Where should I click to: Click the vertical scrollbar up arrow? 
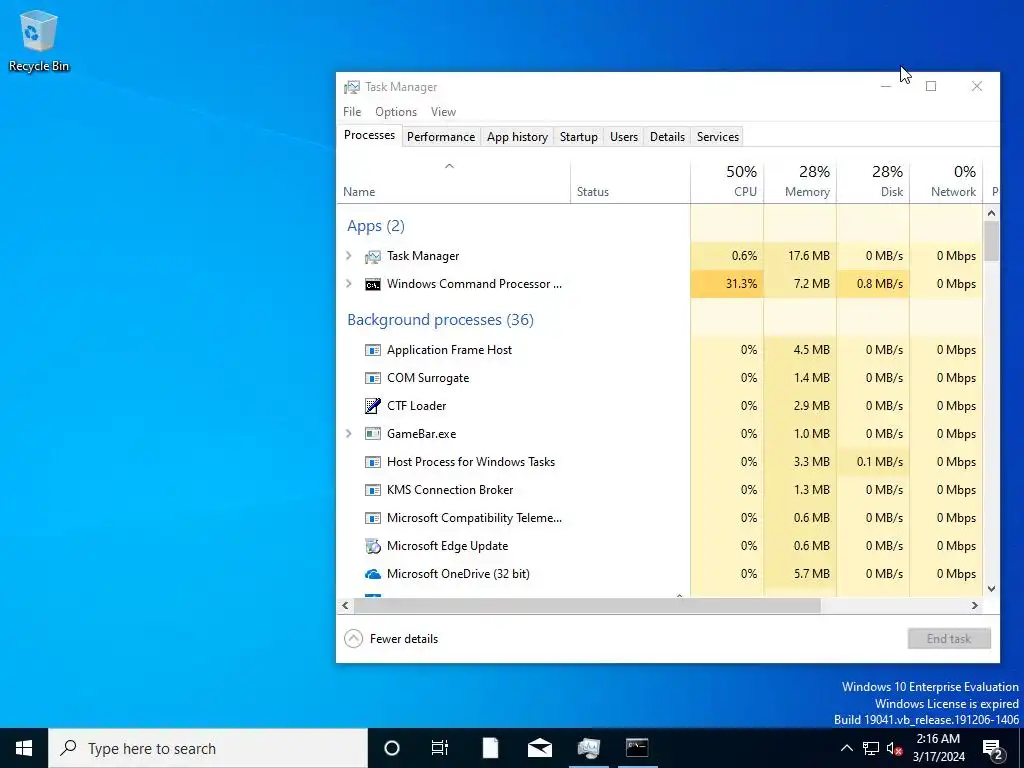click(x=991, y=213)
